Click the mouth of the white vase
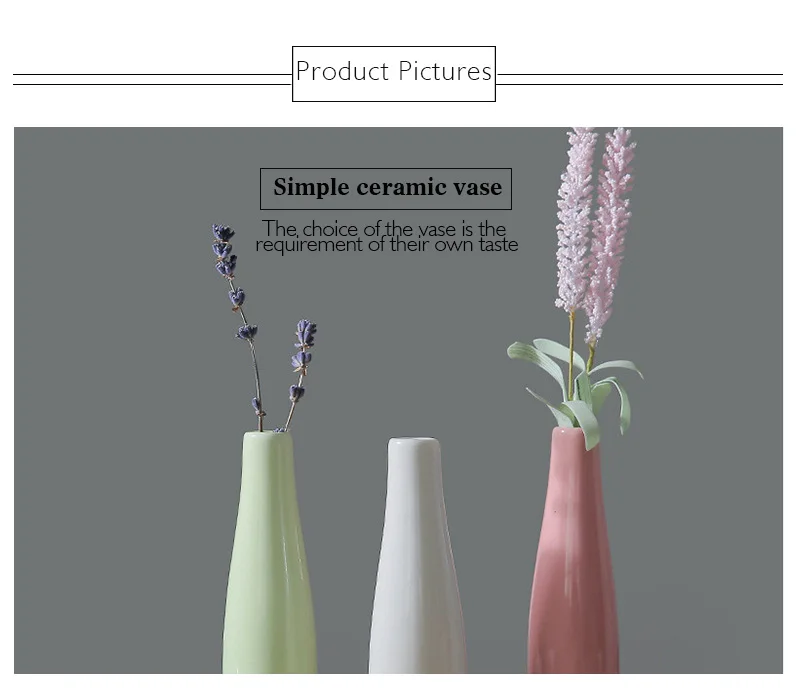The width and height of the screenshot is (800, 700). pos(413,440)
